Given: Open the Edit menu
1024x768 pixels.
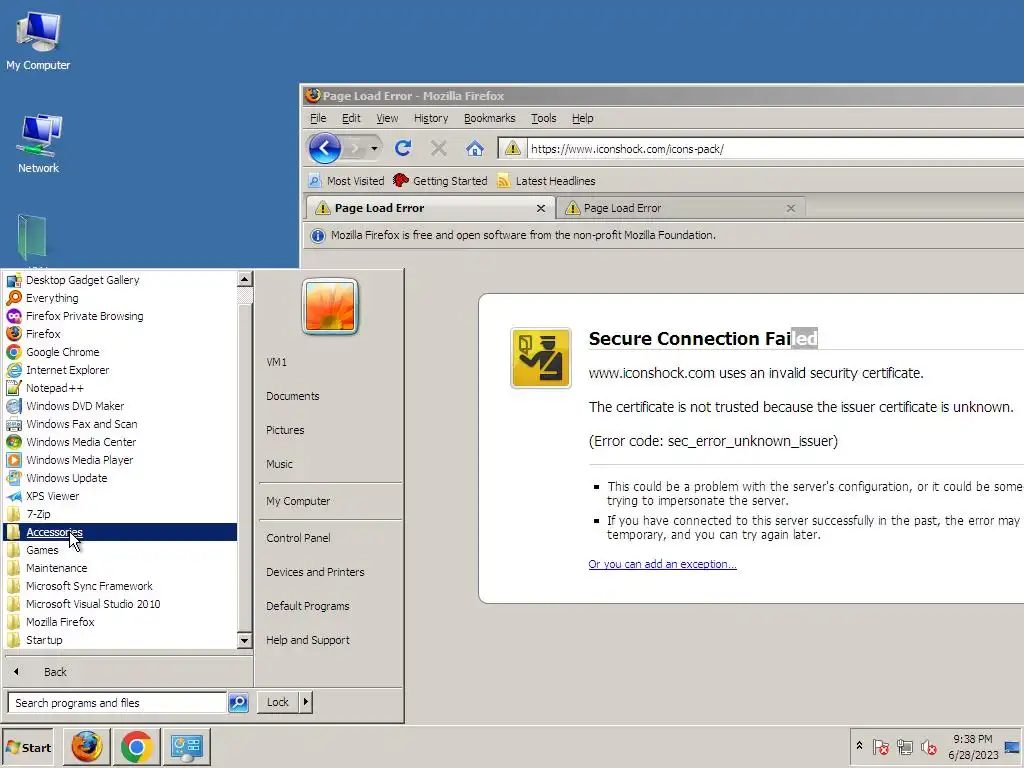Looking at the screenshot, I should pos(351,118).
